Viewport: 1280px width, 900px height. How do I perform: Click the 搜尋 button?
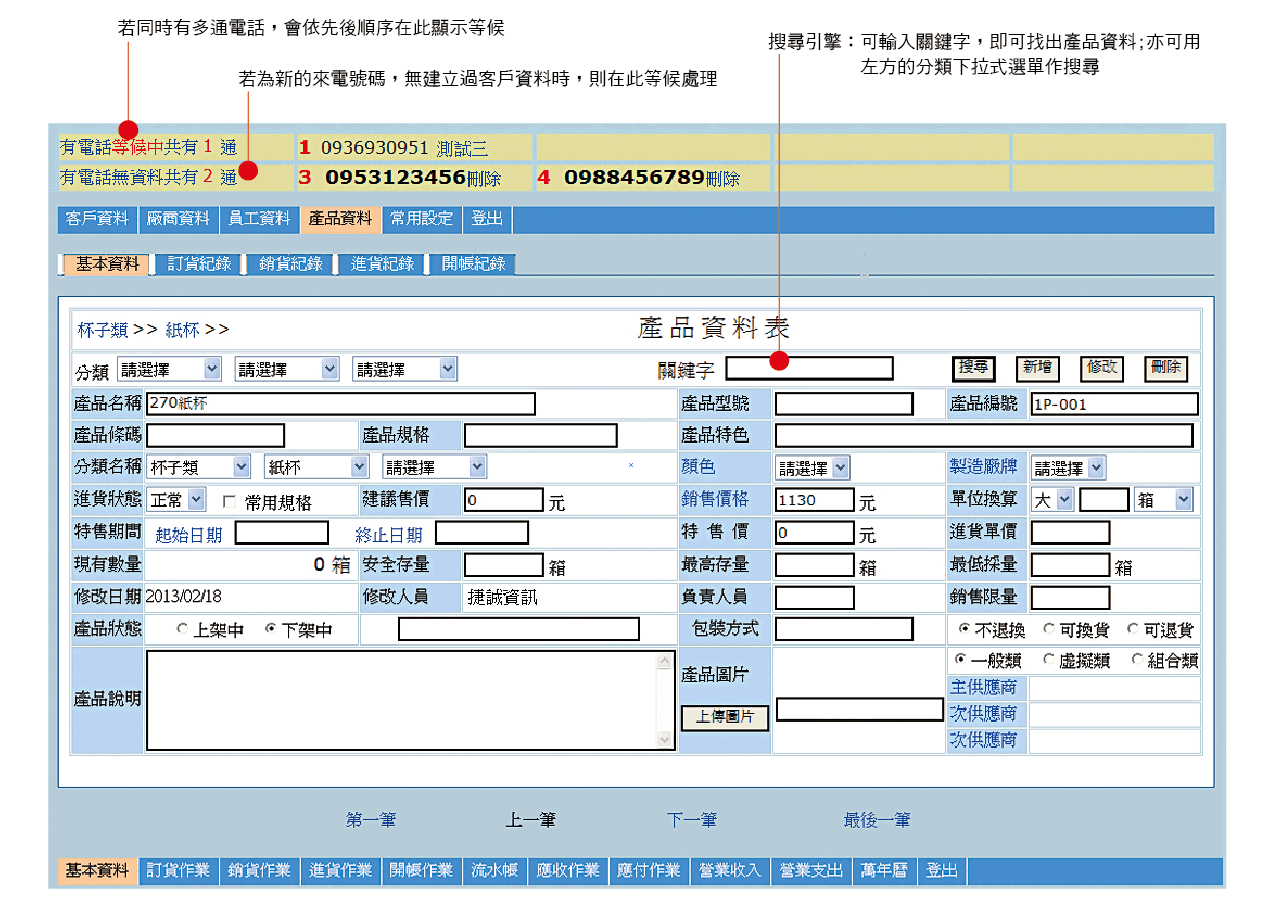[973, 368]
